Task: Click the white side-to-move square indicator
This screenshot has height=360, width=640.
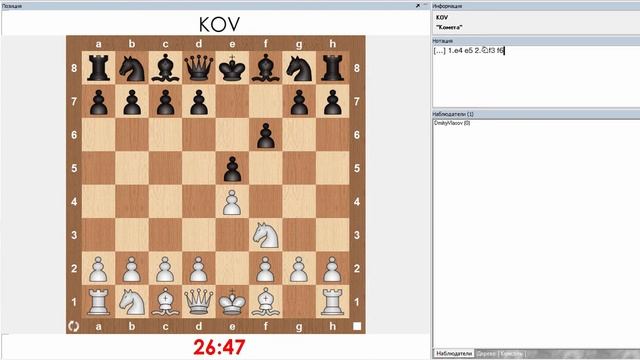Action: tap(357, 326)
